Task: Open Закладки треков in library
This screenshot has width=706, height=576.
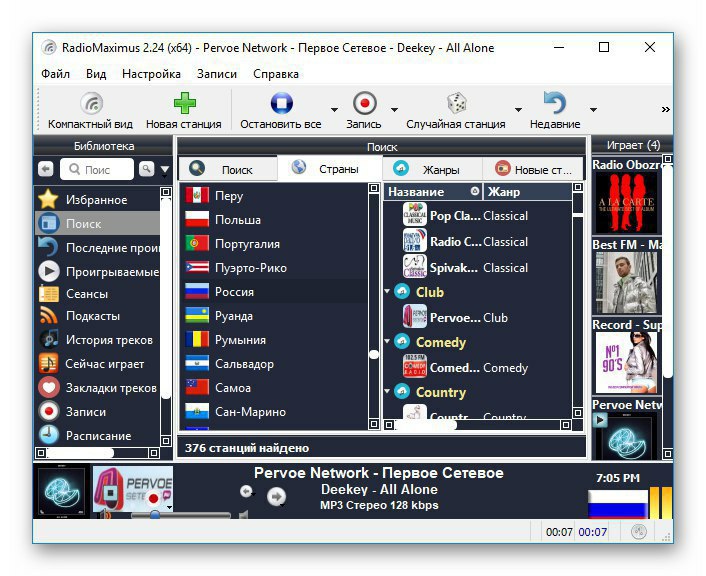Action: (98, 388)
